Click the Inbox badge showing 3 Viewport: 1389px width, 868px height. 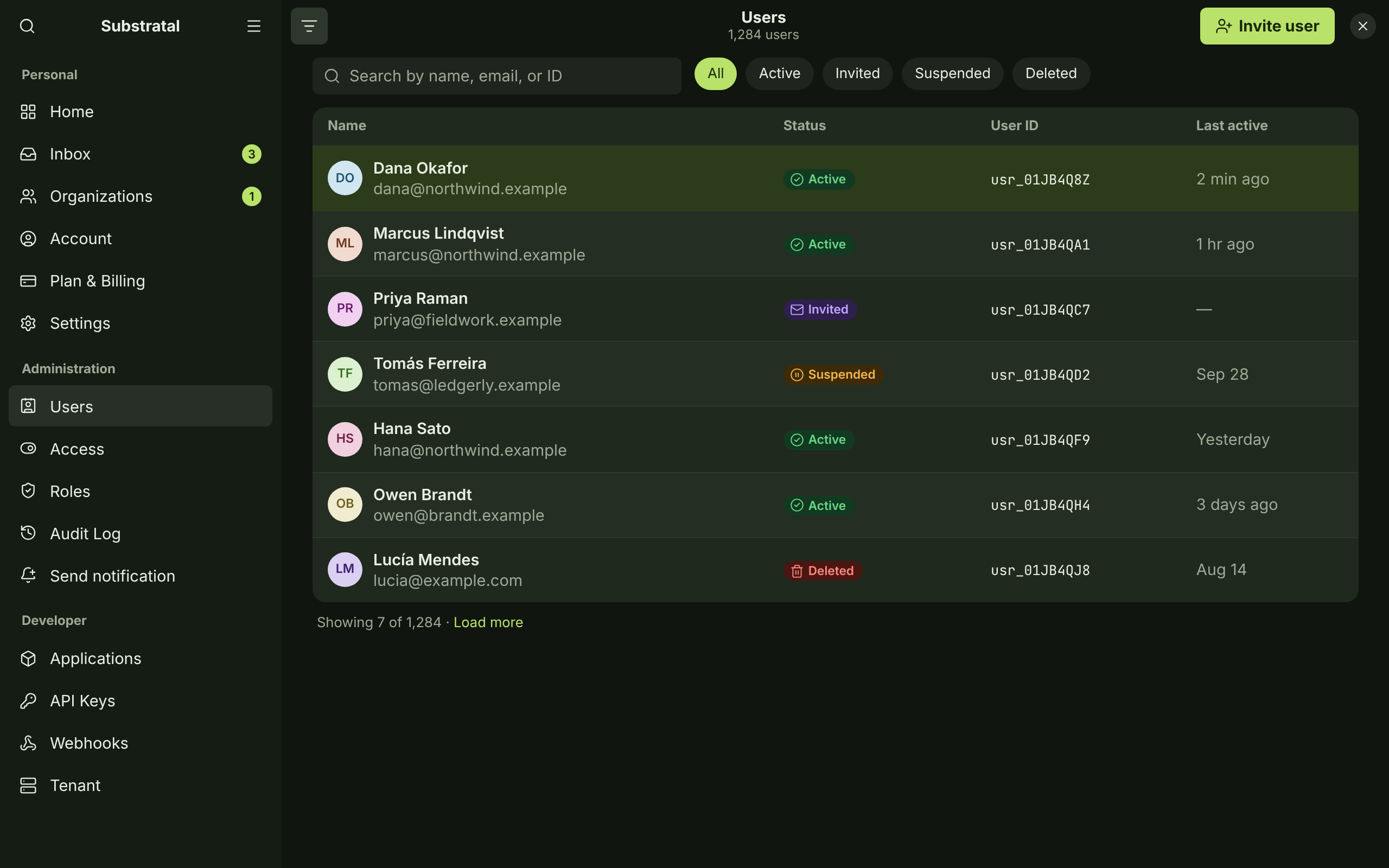251,154
